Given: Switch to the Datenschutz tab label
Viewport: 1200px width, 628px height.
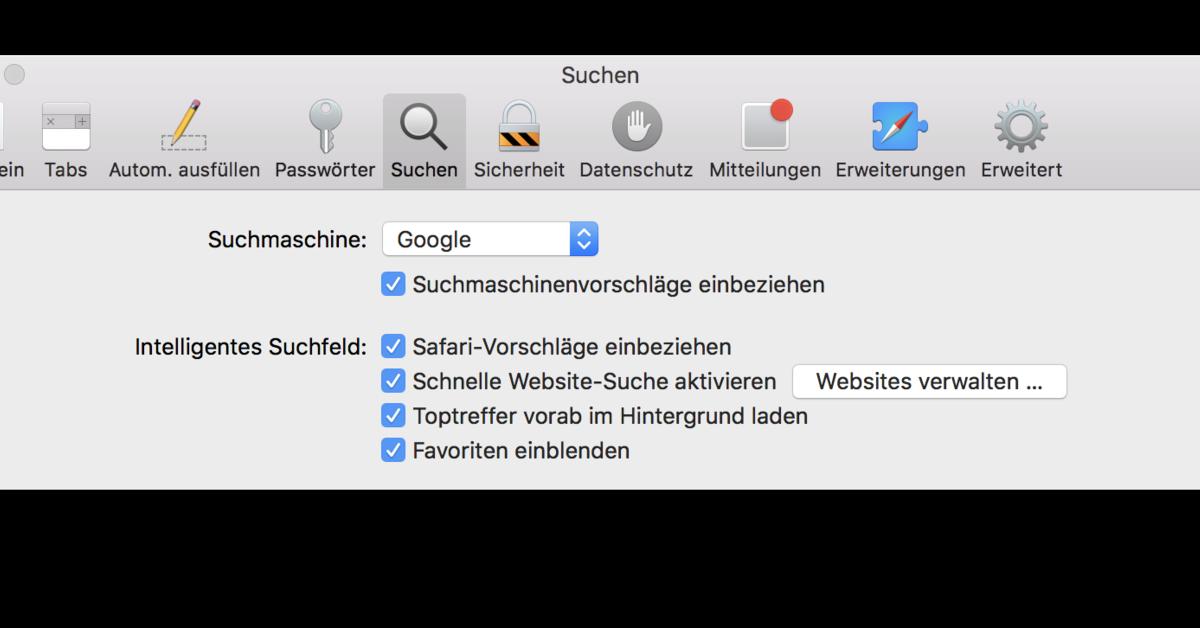Looking at the screenshot, I should pos(636,170).
